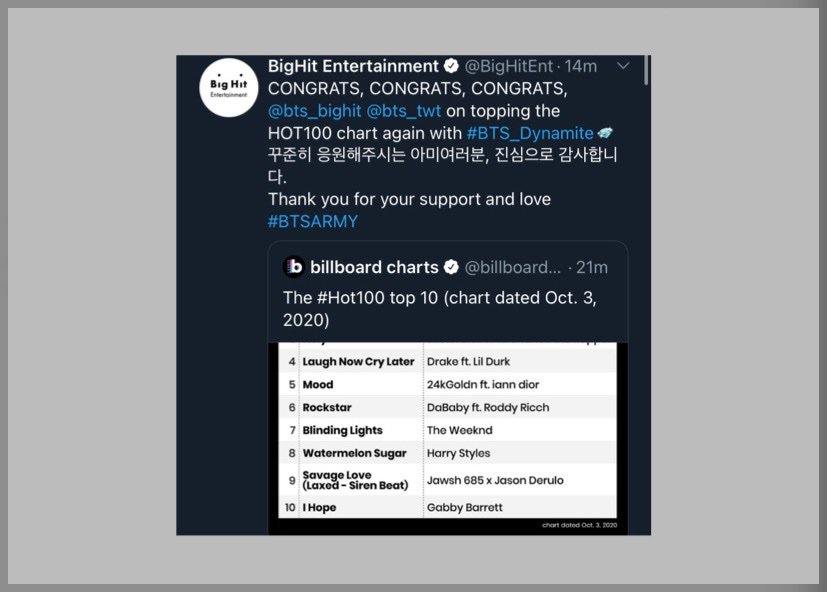This screenshot has width=827, height=592.
Task: Click the Dynamite emoji after the hashtag
Action: tap(605, 133)
